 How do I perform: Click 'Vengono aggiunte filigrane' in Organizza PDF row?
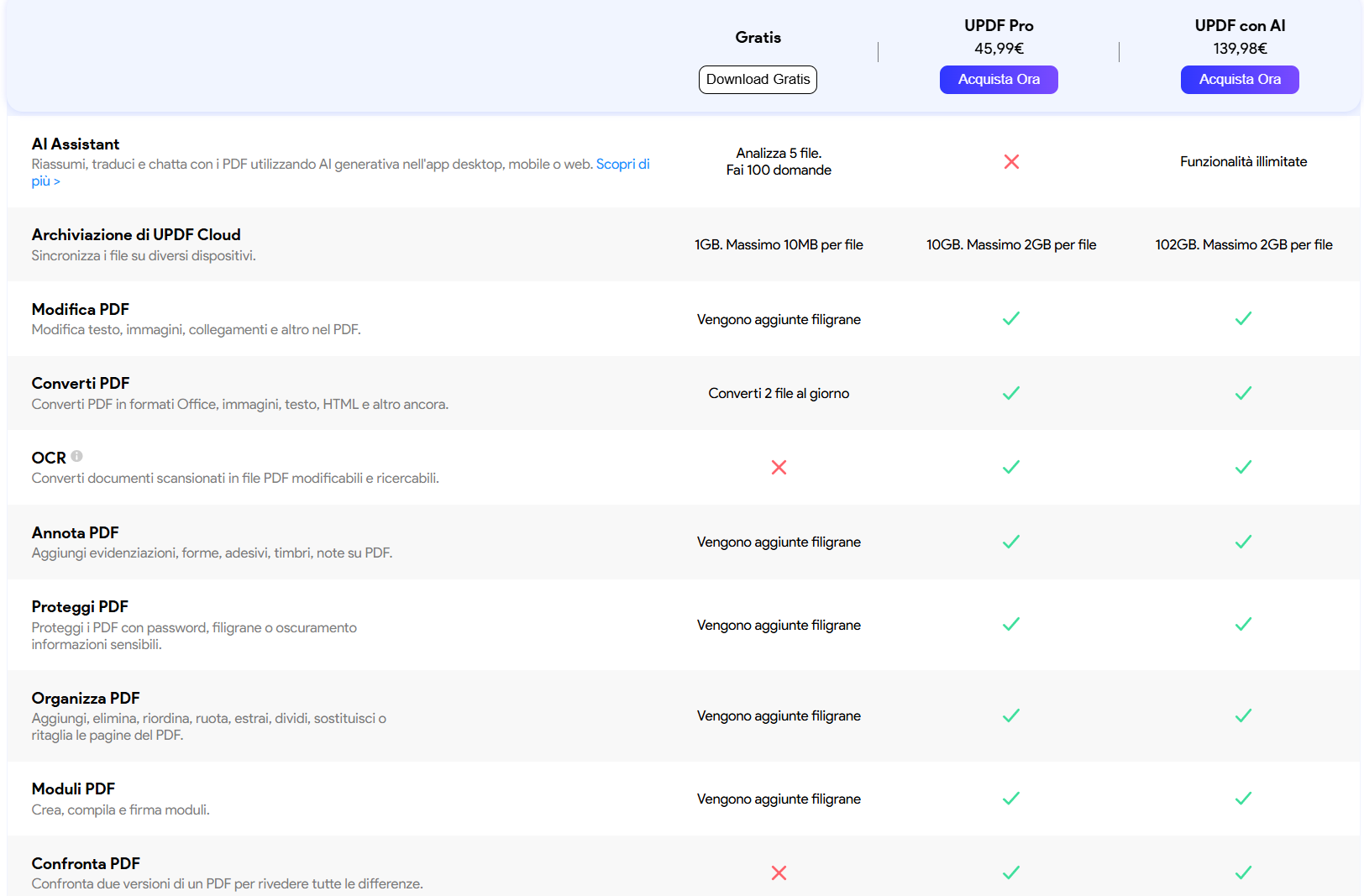(779, 715)
